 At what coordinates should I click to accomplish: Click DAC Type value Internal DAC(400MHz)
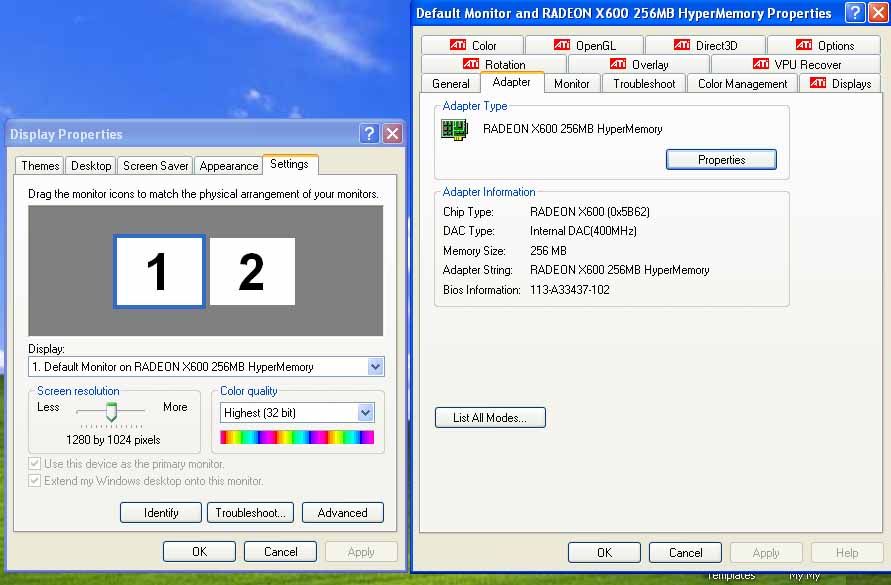(x=583, y=231)
